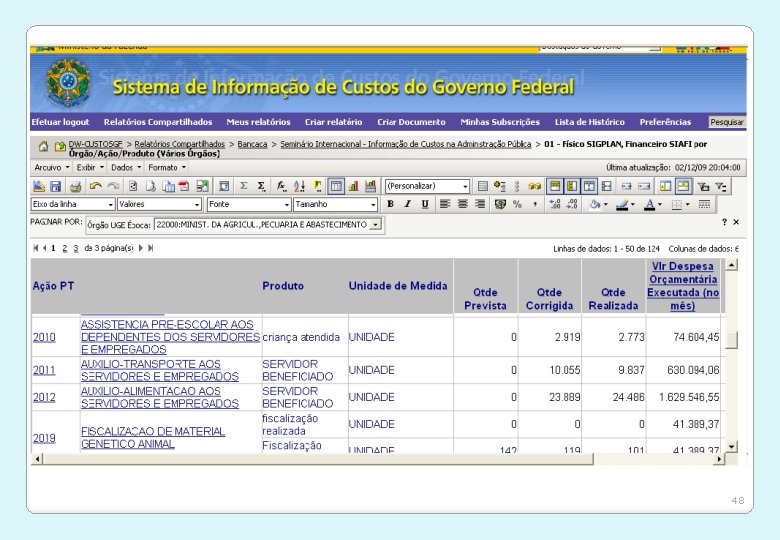Open the Valores dropdown
This screenshot has width=780, height=540.
click(x=160, y=204)
